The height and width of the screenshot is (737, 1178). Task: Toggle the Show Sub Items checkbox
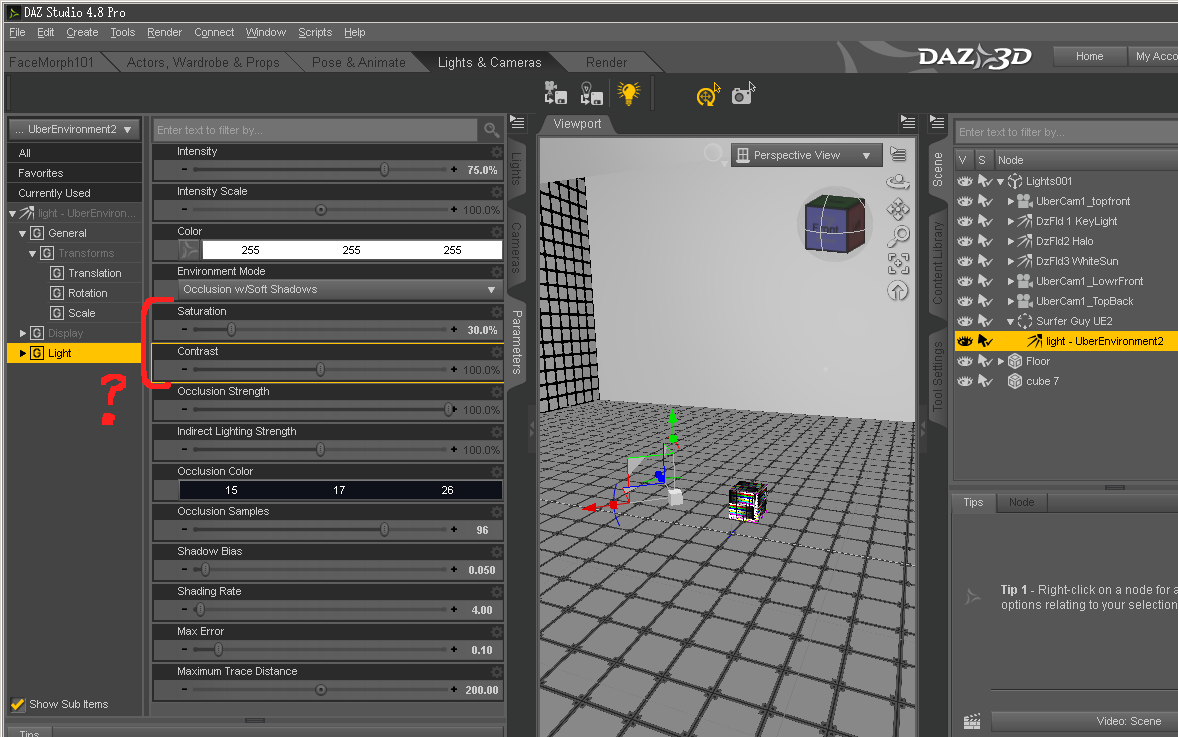[x=17, y=705]
